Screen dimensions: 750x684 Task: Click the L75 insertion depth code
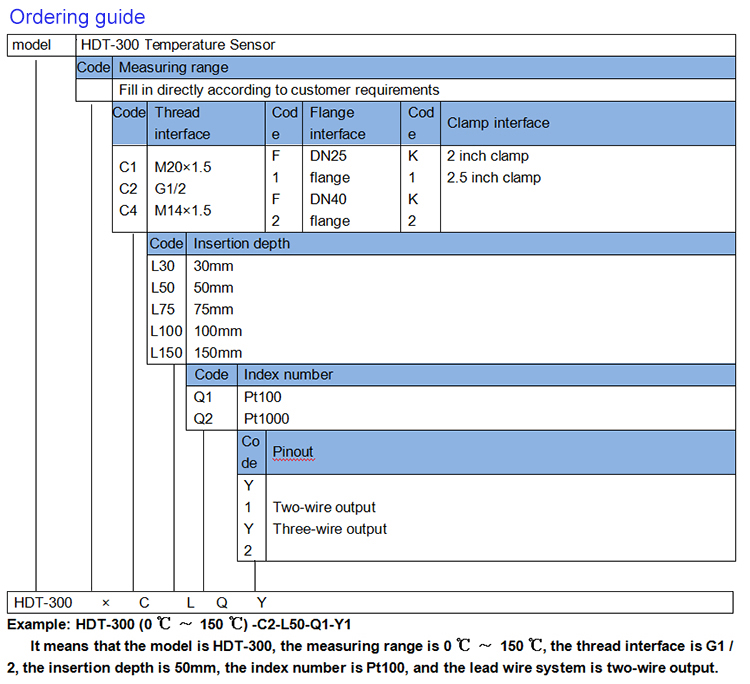coord(163,309)
